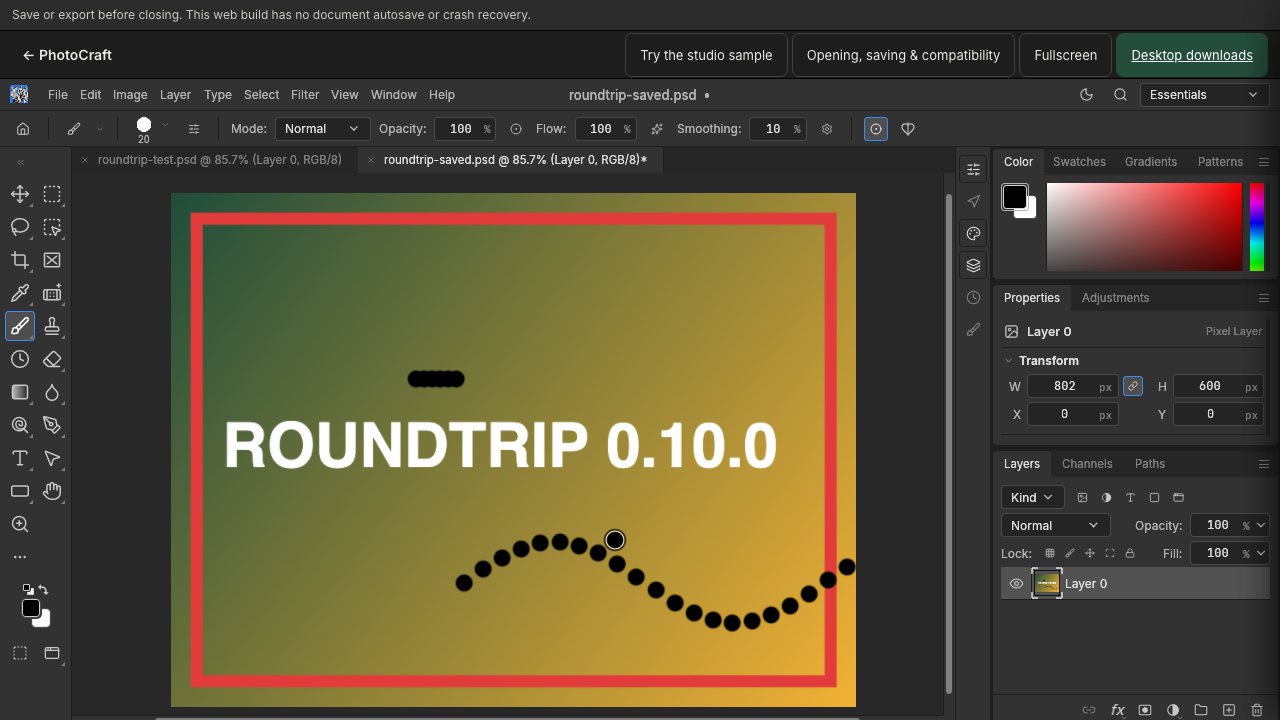The height and width of the screenshot is (720, 1280).
Task: Open brush settings panel icon
Action: pyautogui.click(x=194, y=129)
